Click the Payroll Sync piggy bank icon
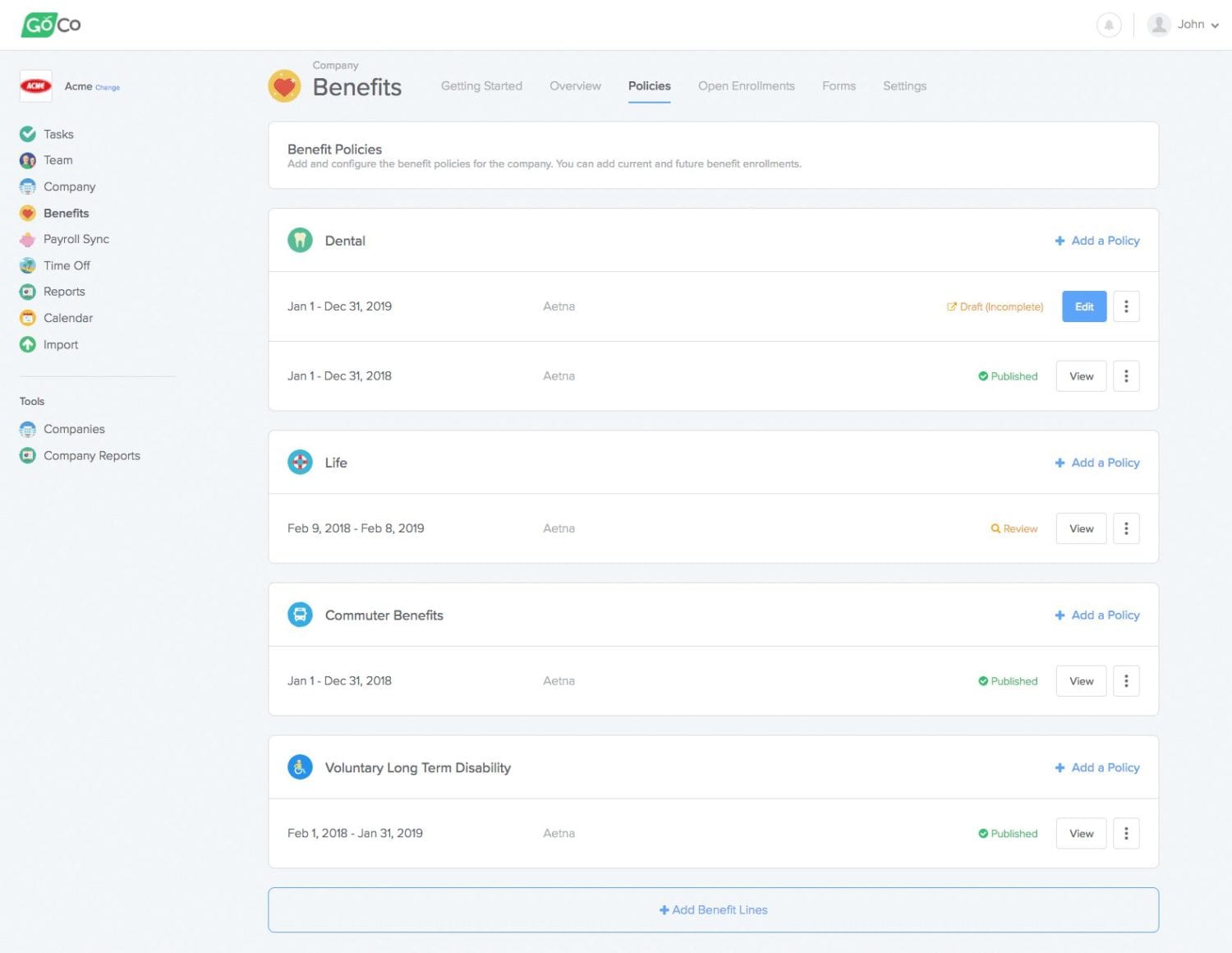This screenshot has width=1232, height=953. click(28, 239)
